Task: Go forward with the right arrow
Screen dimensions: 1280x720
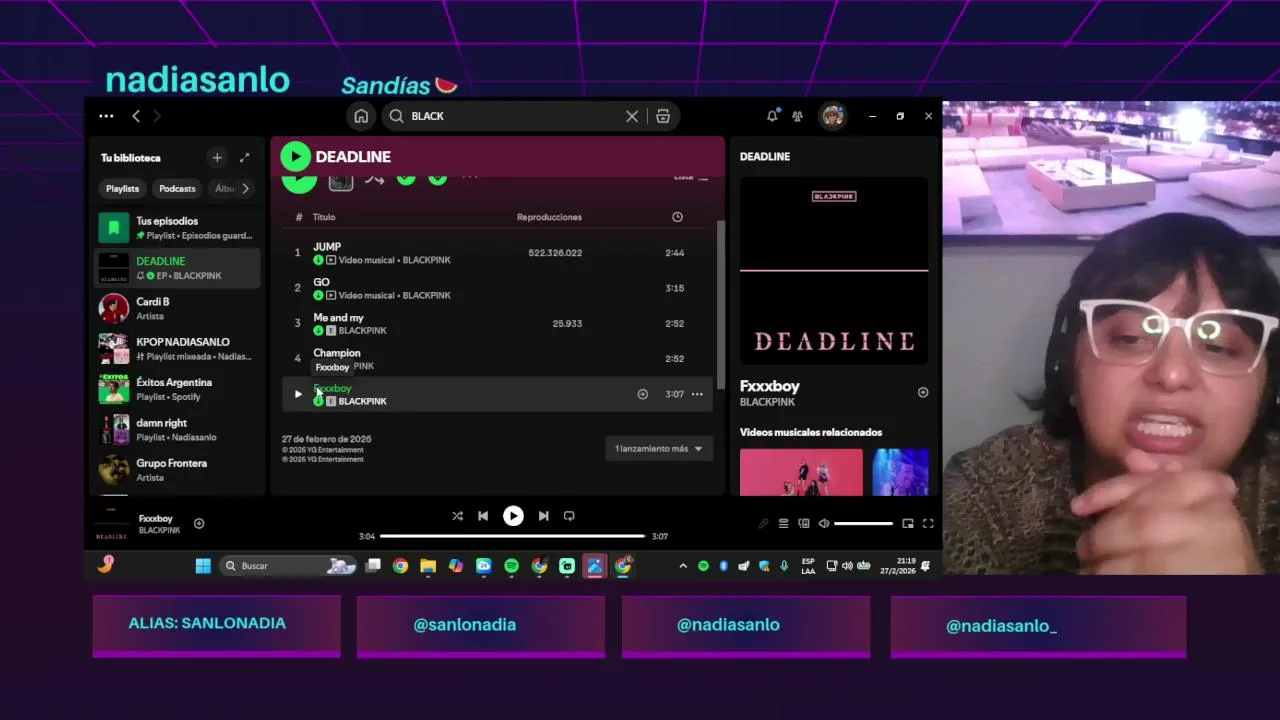Action: tap(156, 116)
